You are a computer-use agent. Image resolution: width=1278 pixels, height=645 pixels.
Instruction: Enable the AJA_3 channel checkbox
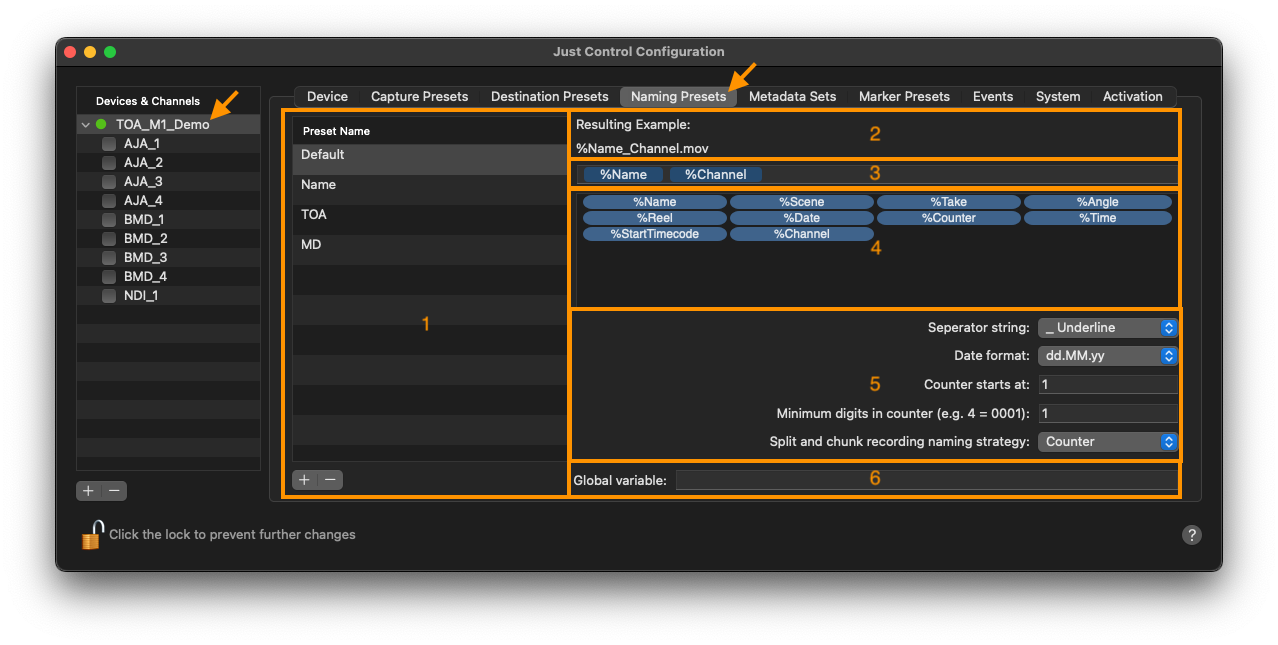point(109,182)
